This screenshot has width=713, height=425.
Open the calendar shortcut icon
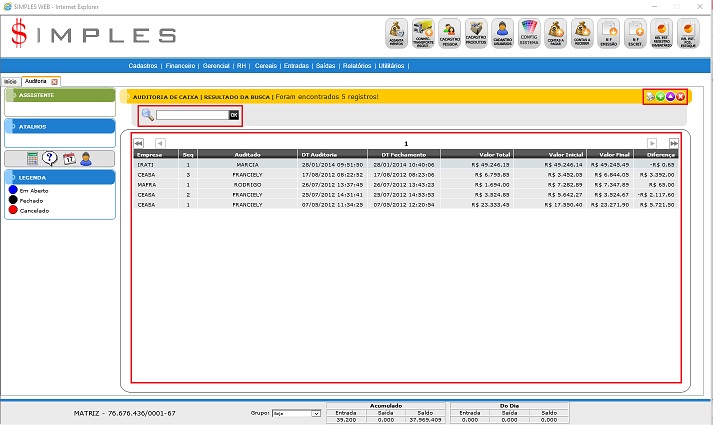[69, 158]
